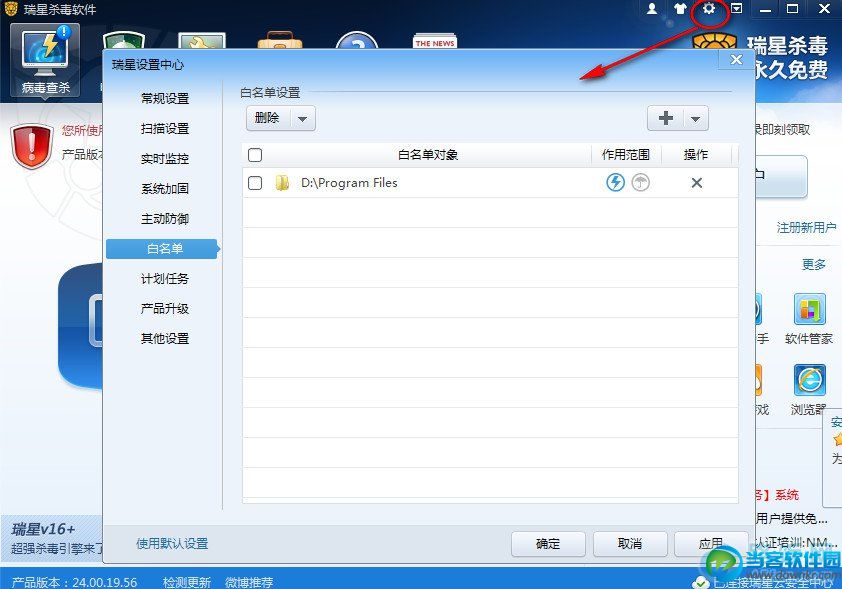The width and height of the screenshot is (842, 589).
Task: Check the box for D:\Program Files row
Action: click(x=255, y=183)
